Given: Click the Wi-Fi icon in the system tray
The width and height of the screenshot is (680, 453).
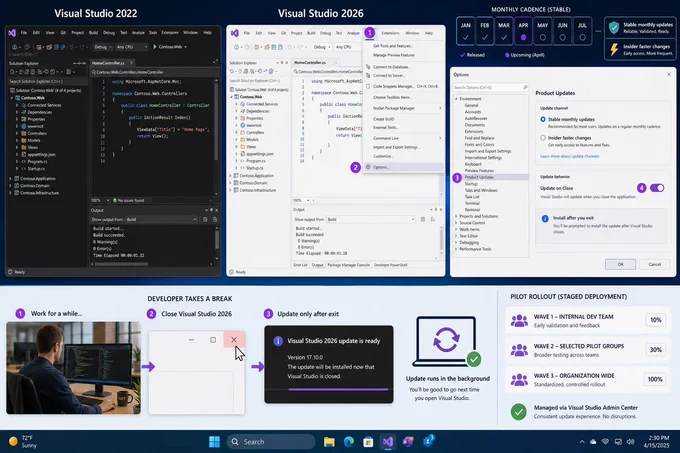Looking at the screenshot, I should click(x=605, y=441).
